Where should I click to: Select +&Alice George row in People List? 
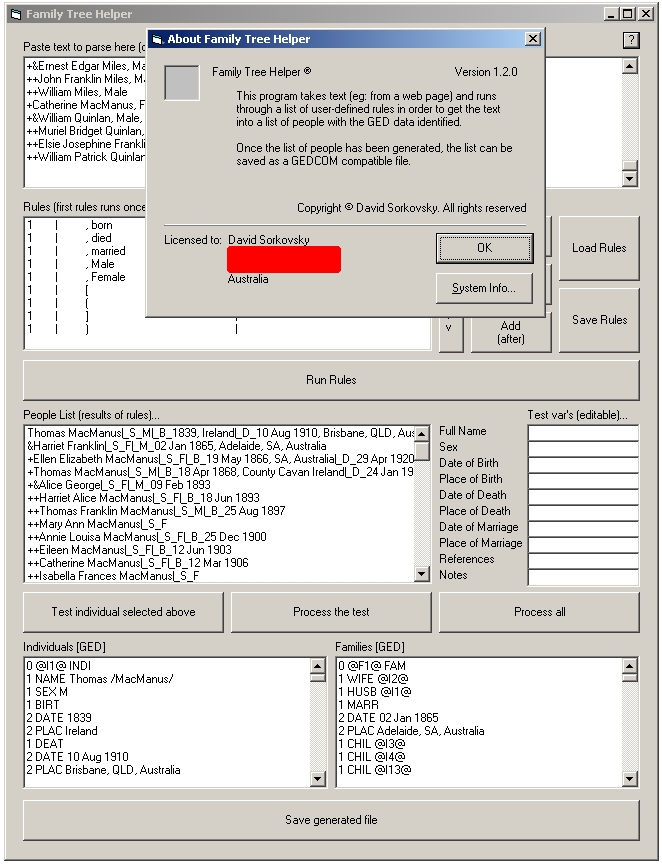pyautogui.click(x=220, y=485)
